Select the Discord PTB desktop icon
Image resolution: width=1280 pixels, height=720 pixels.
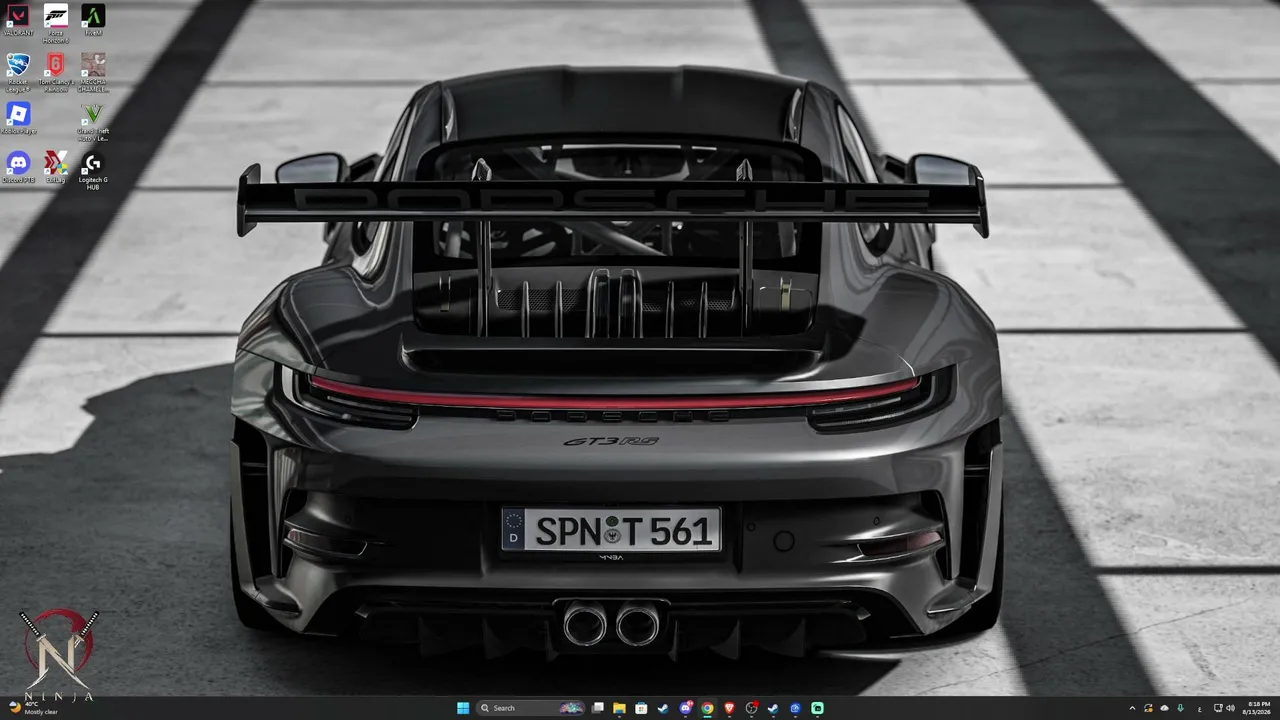18,167
